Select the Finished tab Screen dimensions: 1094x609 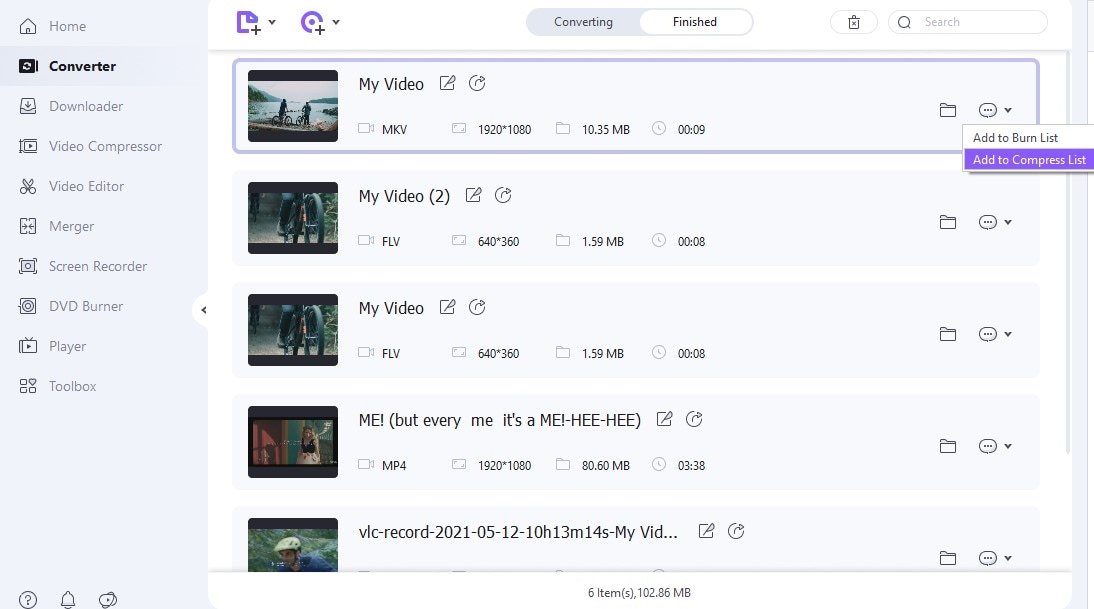[695, 22]
